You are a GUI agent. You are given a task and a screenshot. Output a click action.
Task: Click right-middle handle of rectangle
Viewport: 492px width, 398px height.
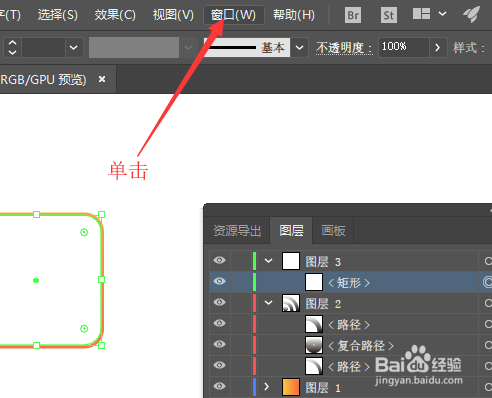pyautogui.click(x=101, y=279)
